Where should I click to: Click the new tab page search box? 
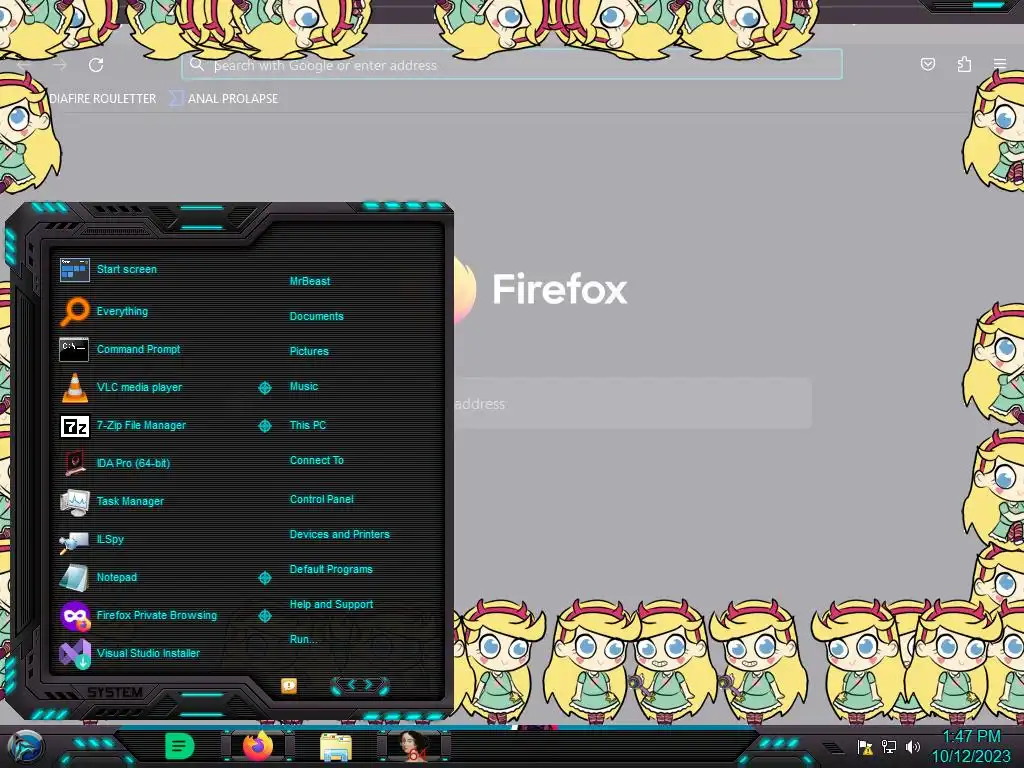pos(632,404)
